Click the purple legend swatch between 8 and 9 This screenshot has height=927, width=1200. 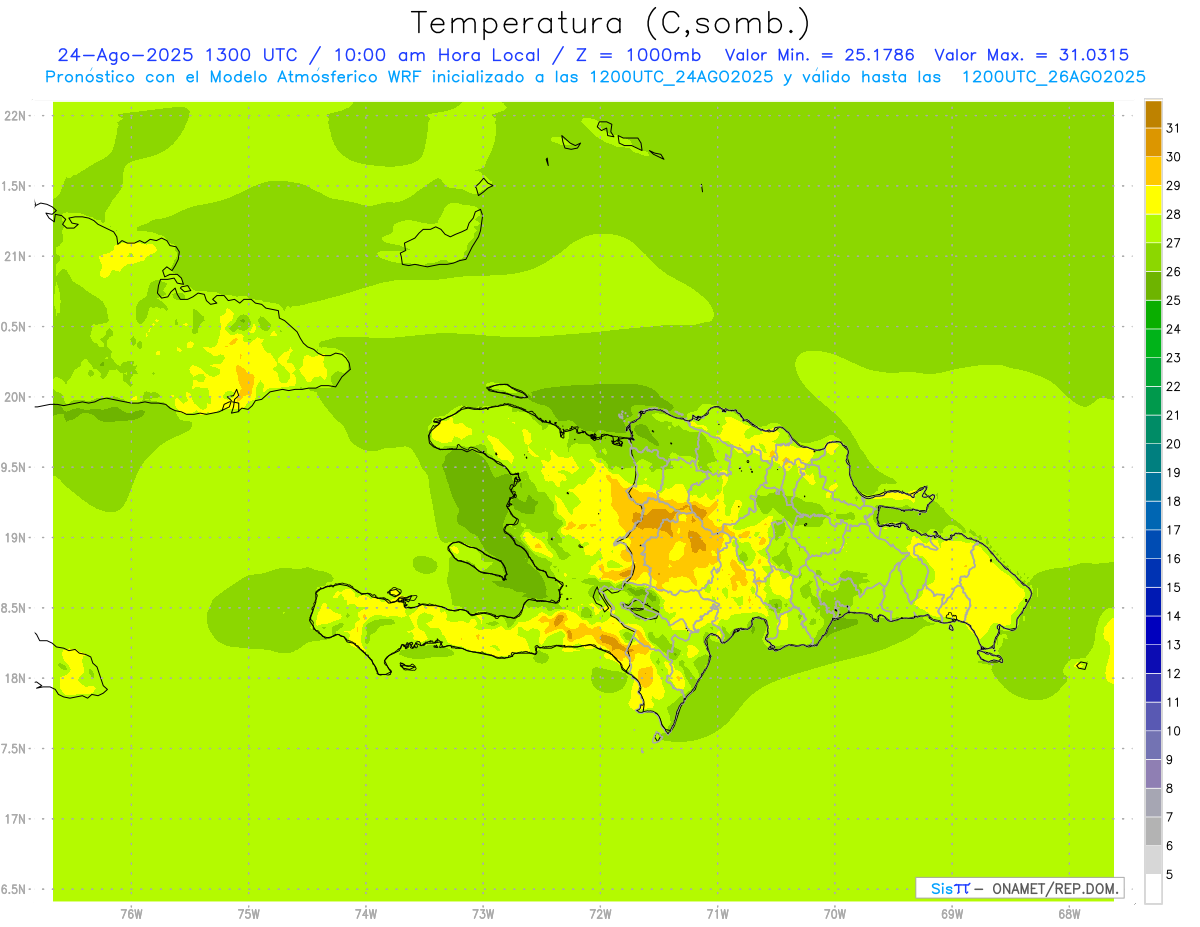pyautogui.click(x=1153, y=774)
